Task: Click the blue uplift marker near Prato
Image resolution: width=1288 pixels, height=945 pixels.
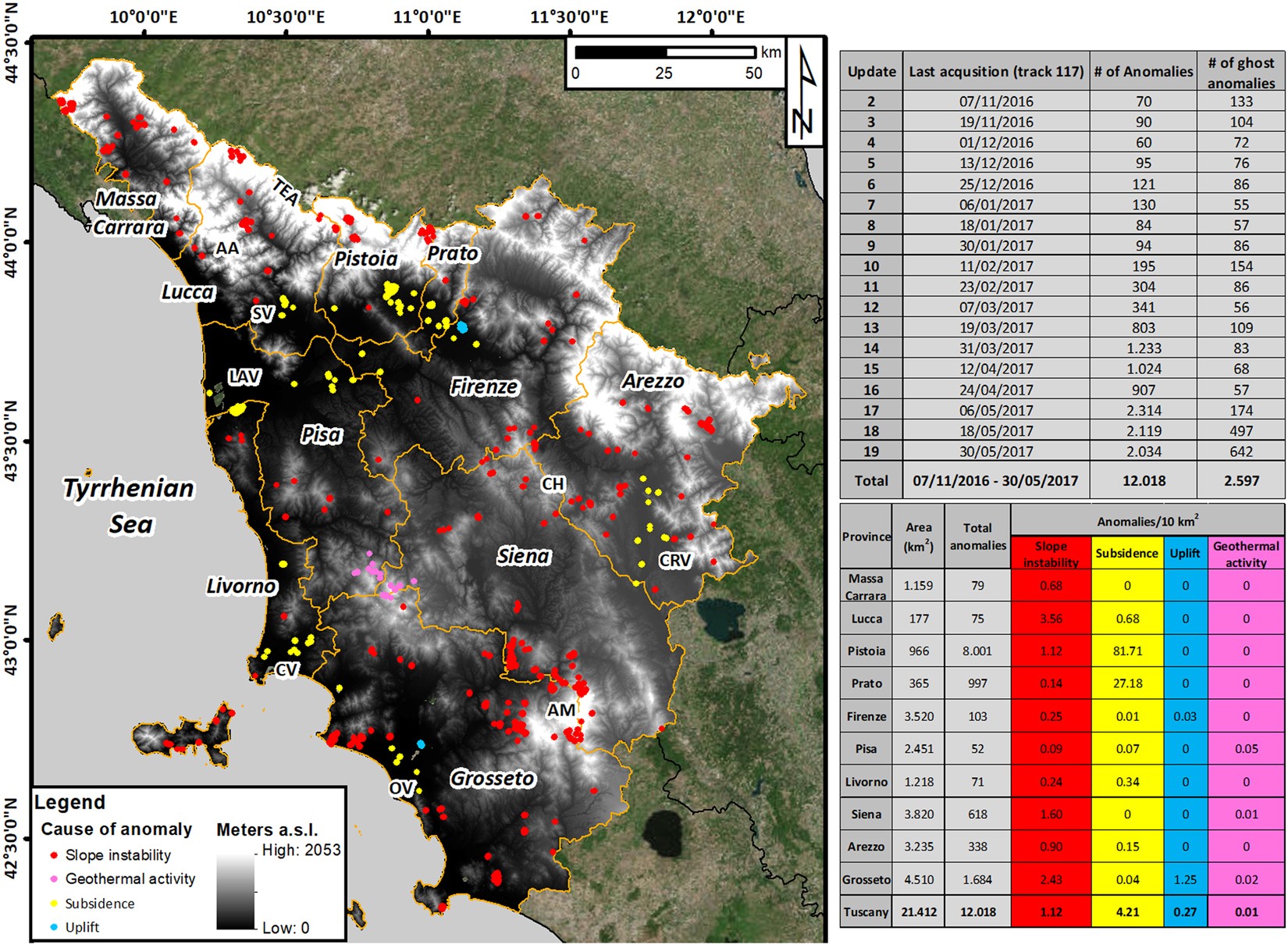Action: click(462, 327)
